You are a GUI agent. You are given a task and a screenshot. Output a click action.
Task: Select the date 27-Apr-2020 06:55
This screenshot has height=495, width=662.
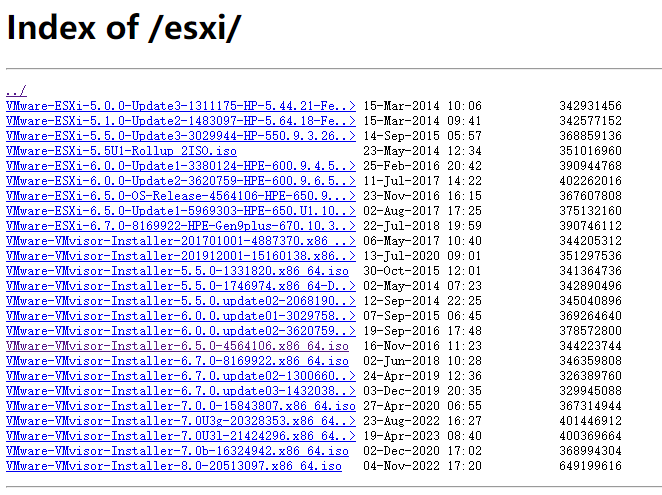click(x=422, y=406)
